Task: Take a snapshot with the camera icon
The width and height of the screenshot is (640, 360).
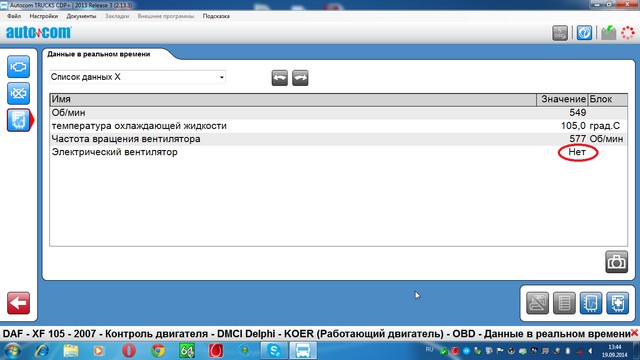Action: pos(616,262)
